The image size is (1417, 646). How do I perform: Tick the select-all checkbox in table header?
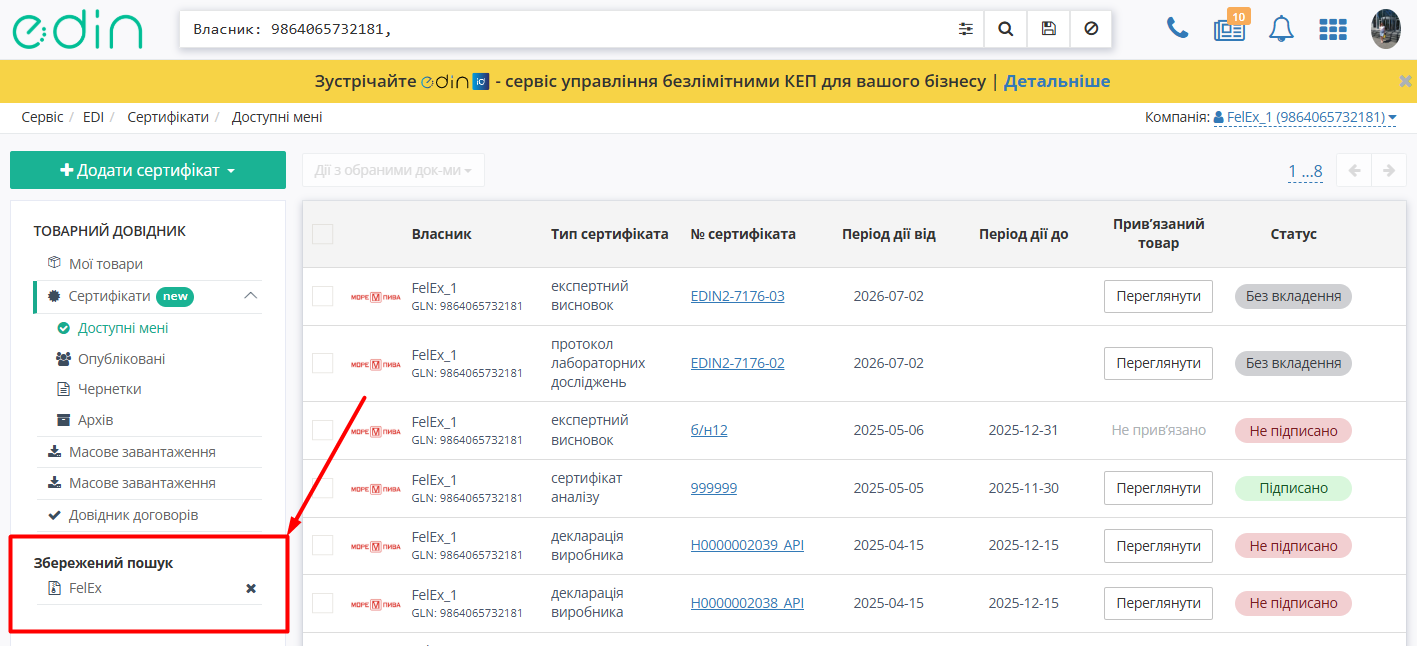coord(322,234)
